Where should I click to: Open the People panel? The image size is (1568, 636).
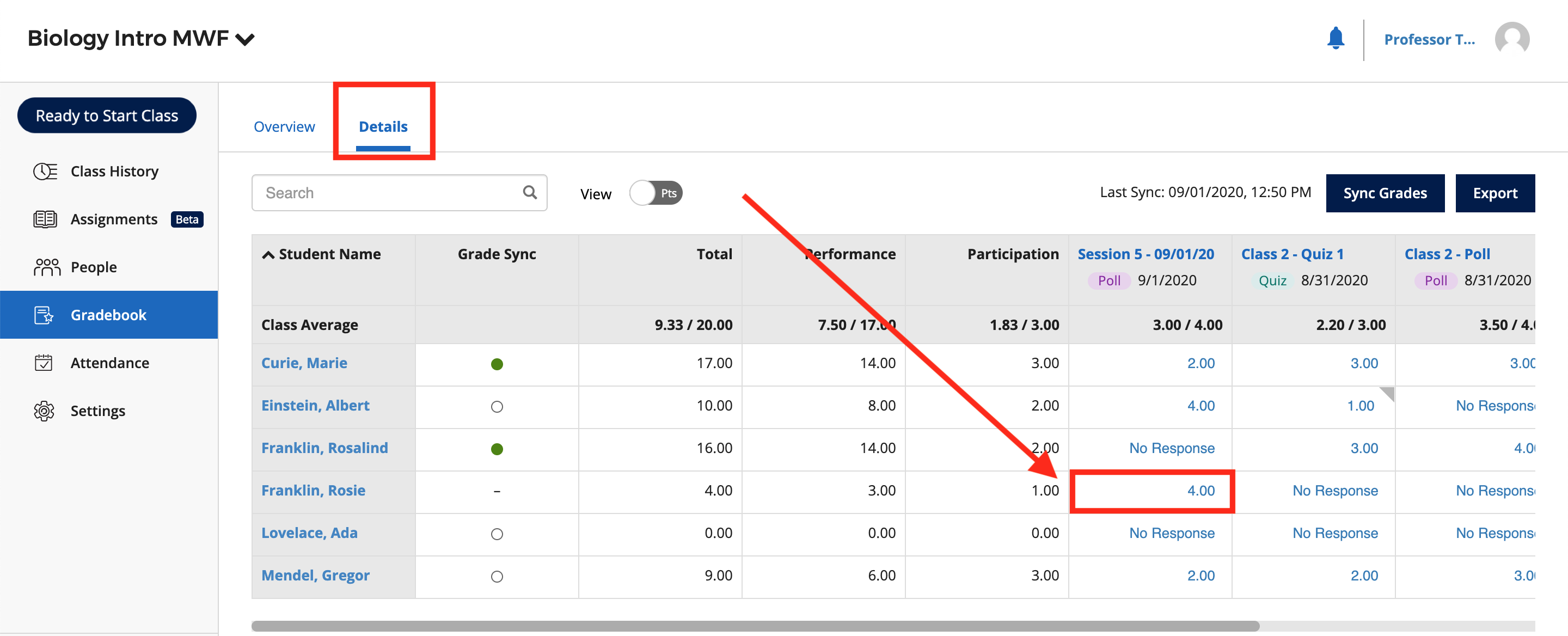[94, 267]
